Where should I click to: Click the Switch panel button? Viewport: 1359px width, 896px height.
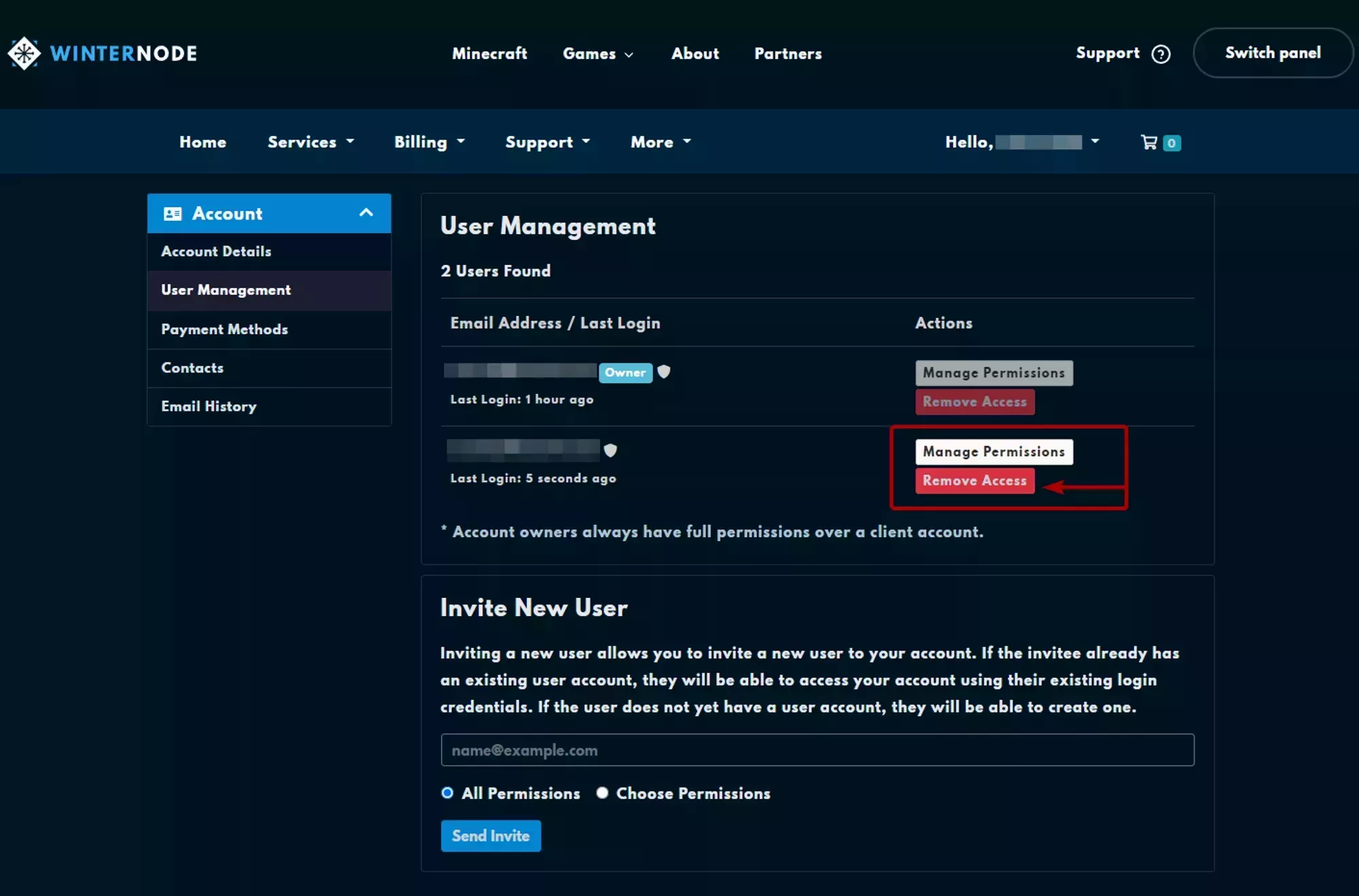pos(1273,53)
